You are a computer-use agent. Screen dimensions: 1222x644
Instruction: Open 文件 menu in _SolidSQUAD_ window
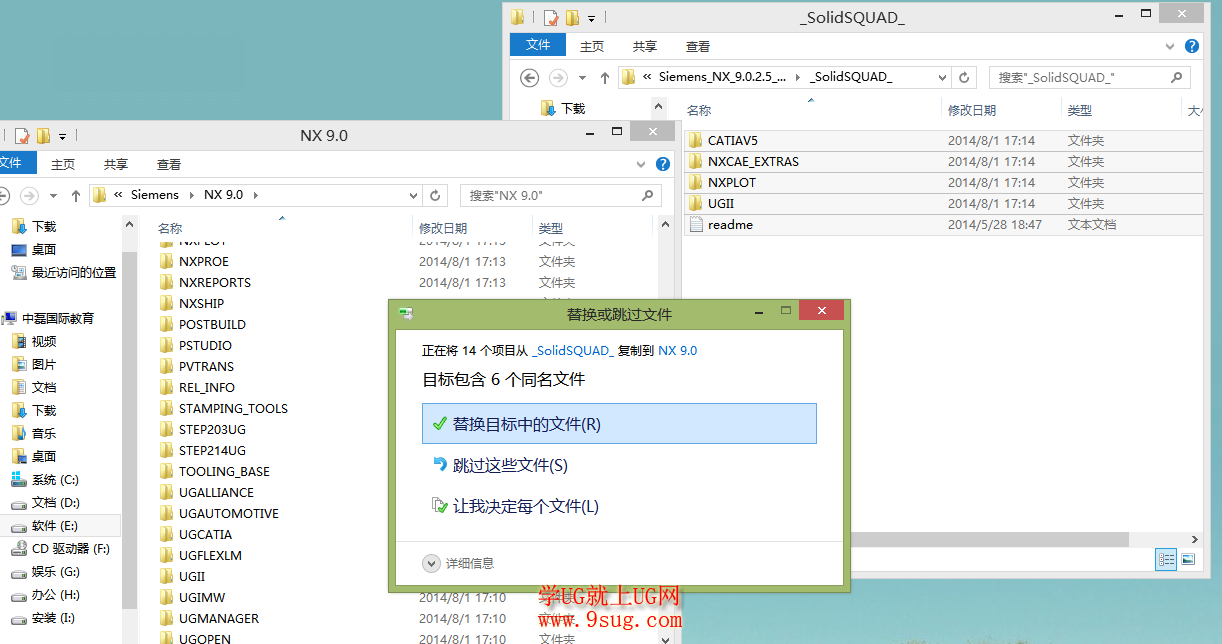(539, 45)
